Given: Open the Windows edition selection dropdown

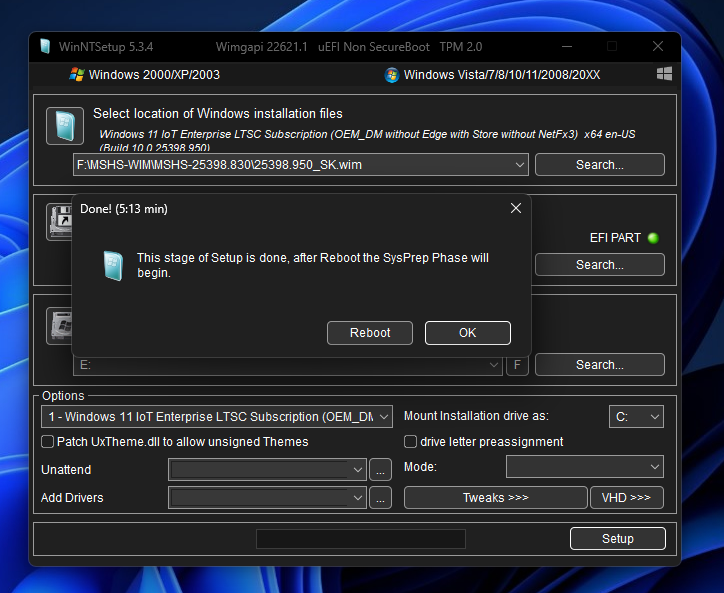Looking at the screenshot, I should (x=217, y=417).
